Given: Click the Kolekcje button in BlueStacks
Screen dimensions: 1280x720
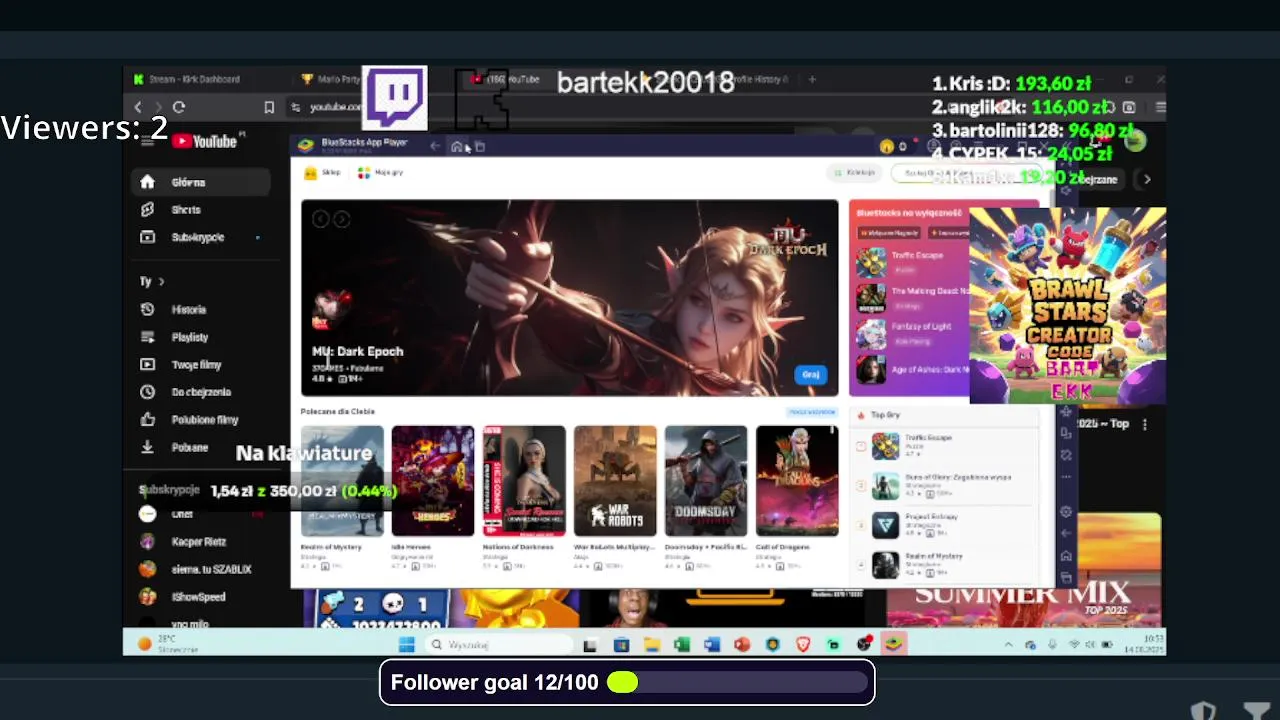Looking at the screenshot, I should tap(853, 173).
